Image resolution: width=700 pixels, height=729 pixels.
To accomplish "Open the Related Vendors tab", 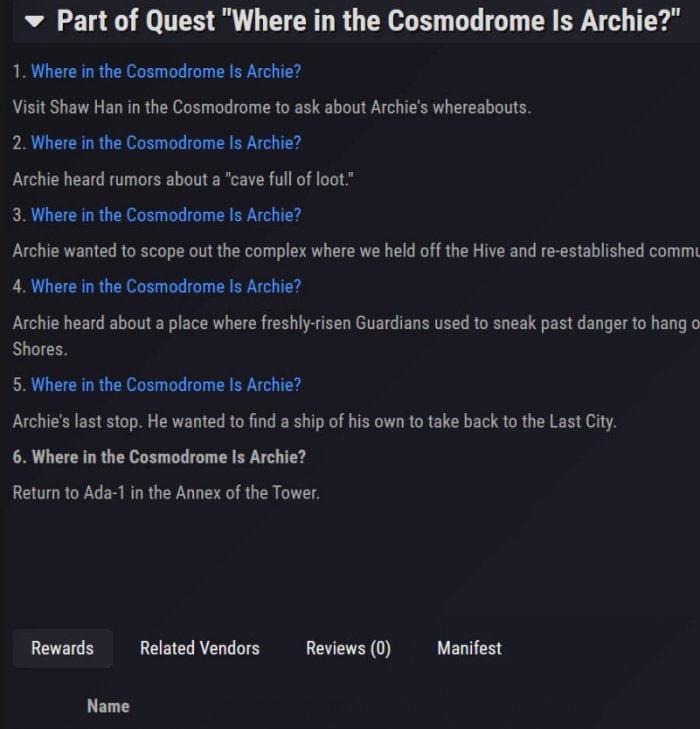I will coord(200,648).
